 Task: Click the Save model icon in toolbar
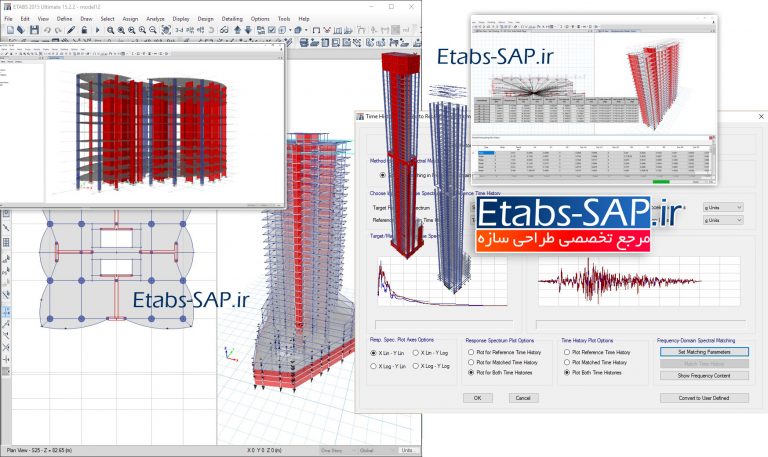click(x=33, y=30)
